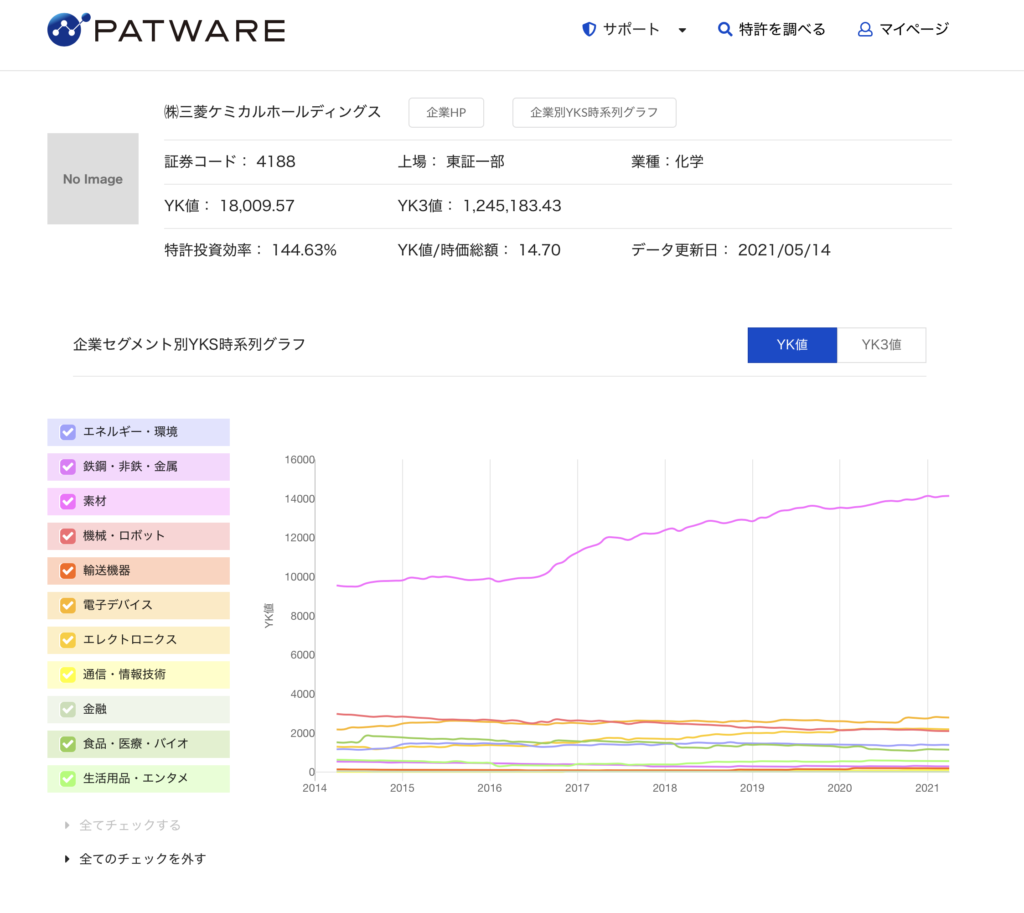Toggle the 金融 checkbox
This screenshot has height=913, width=1024.
coord(68,709)
